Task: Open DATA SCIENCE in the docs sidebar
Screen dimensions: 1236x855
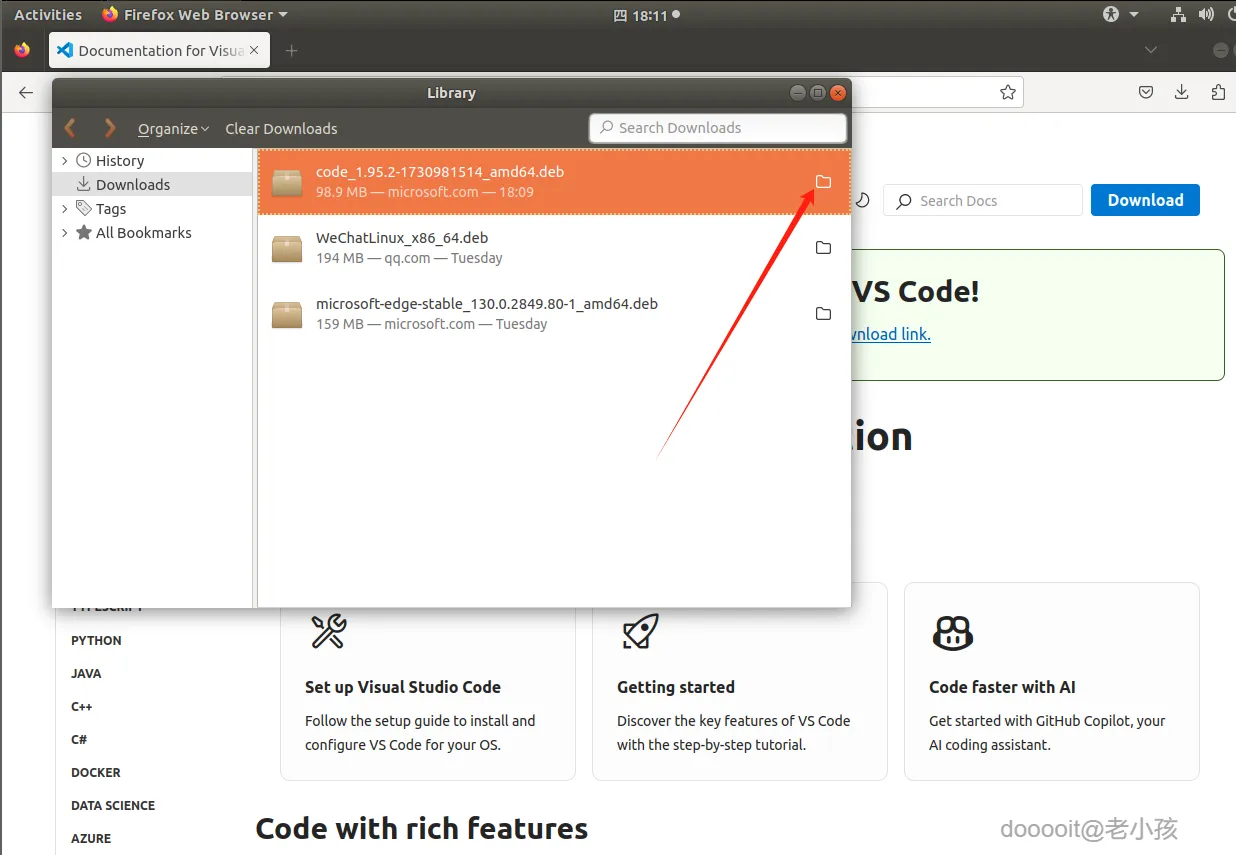Action: [113, 806]
